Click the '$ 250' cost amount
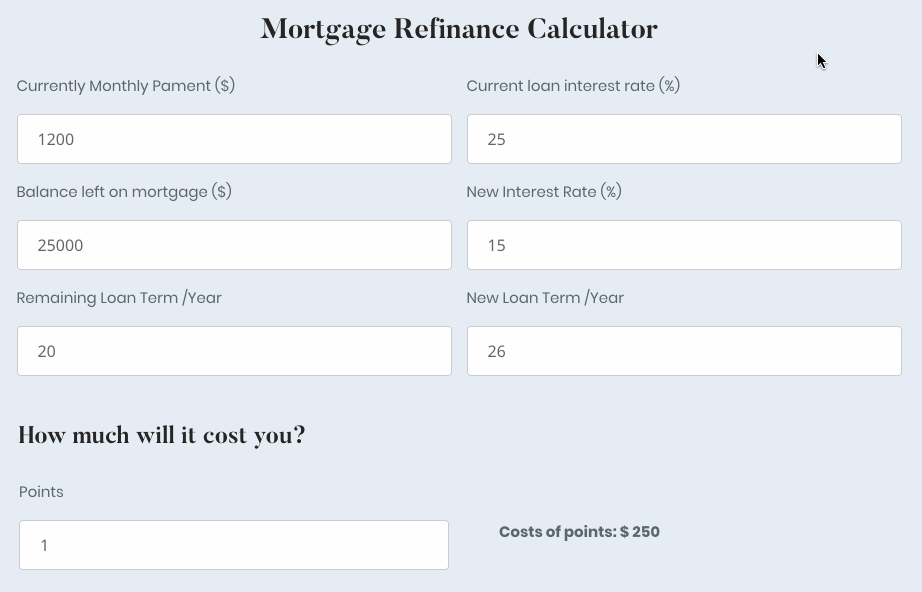This screenshot has height=592, width=922. click(x=640, y=532)
